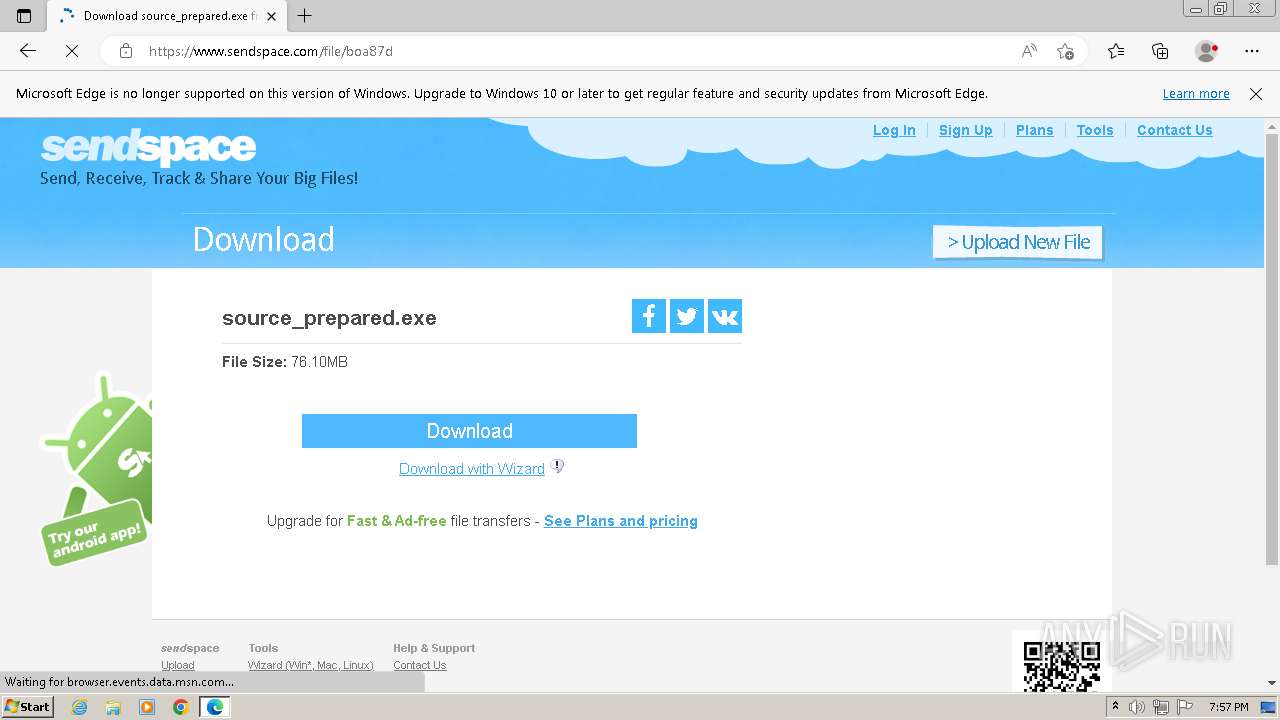Click footer Upload link
Screen dimensions: 1280x720
pos(178,665)
